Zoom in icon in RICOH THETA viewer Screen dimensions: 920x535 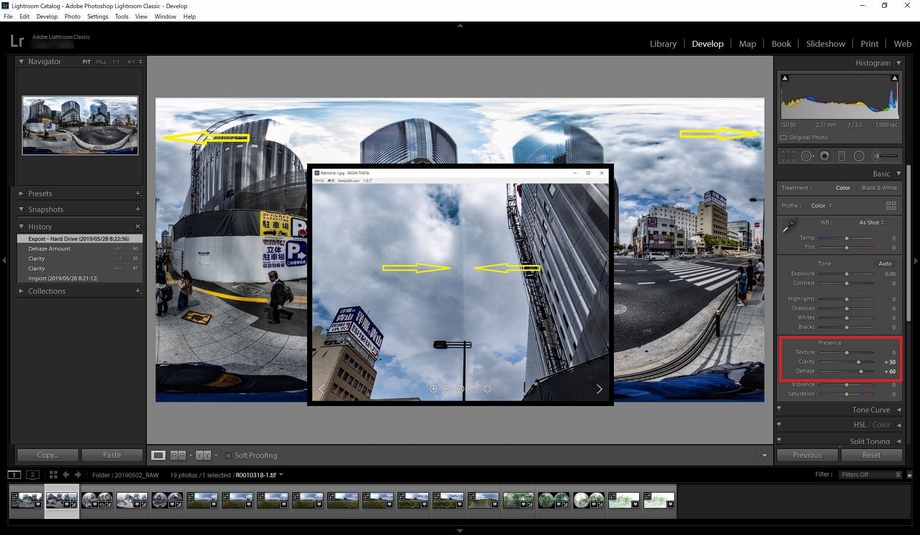433,389
